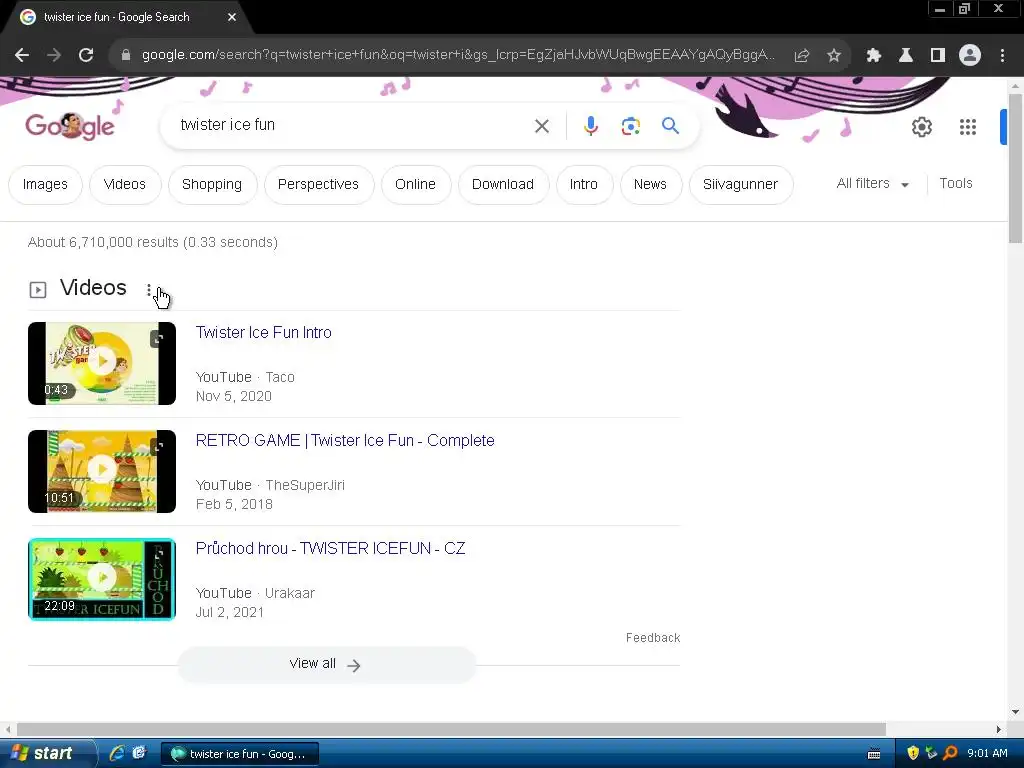Filter results by Perspectives
The height and width of the screenshot is (768, 1024).
pyautogui.click(x=318, y=185)
